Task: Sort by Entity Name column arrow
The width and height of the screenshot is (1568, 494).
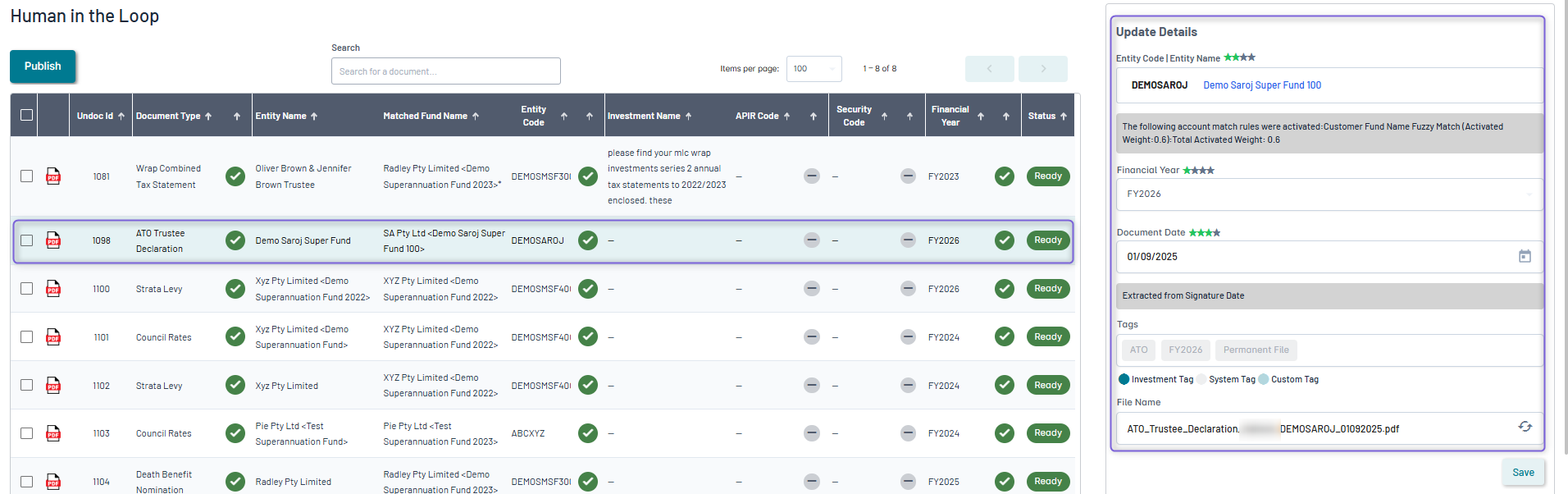Action: [314, 117]
